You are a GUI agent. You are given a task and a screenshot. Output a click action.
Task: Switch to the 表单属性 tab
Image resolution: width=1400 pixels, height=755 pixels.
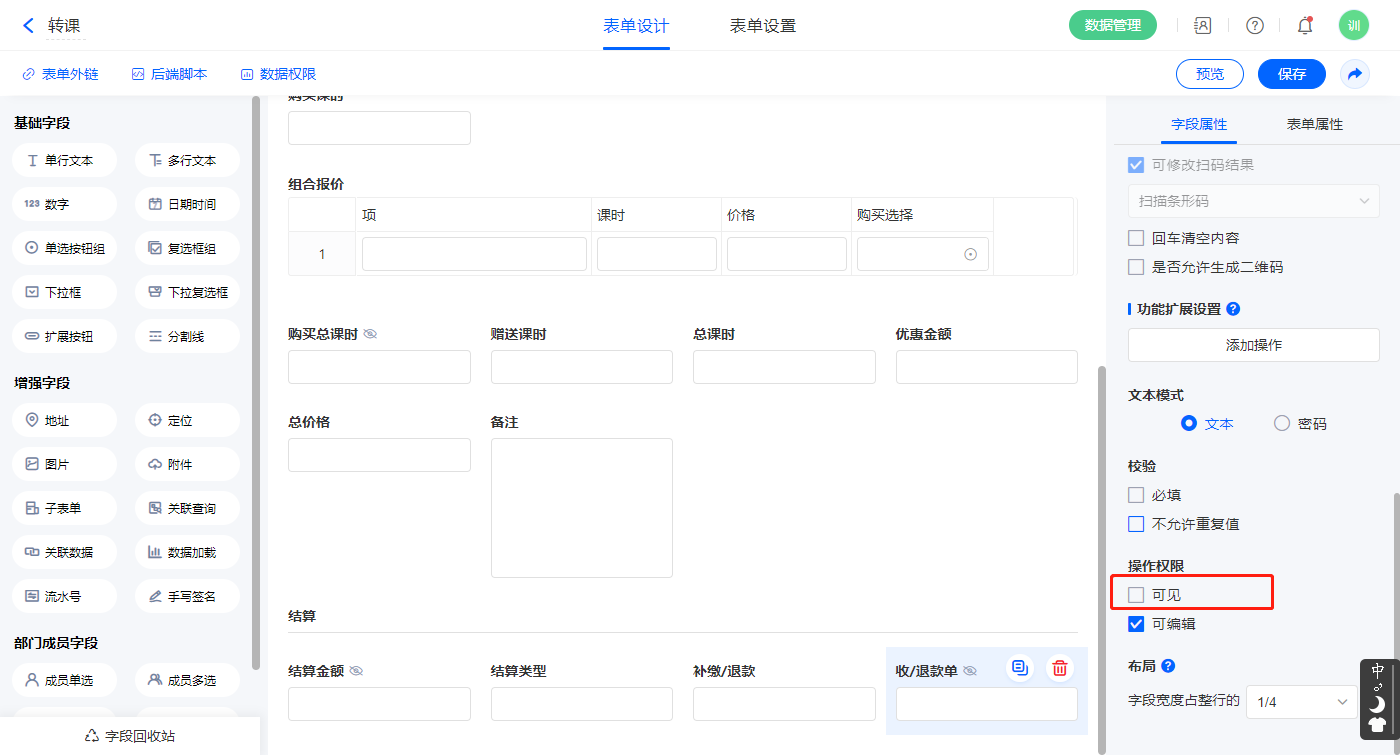pyautogui.click(x=1314, y=124)
